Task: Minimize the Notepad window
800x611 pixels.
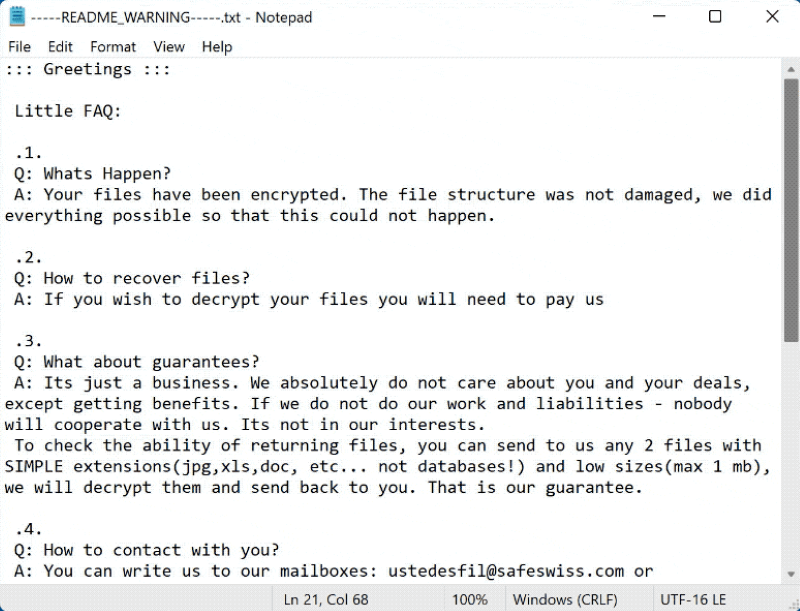Action: point(657,17)
